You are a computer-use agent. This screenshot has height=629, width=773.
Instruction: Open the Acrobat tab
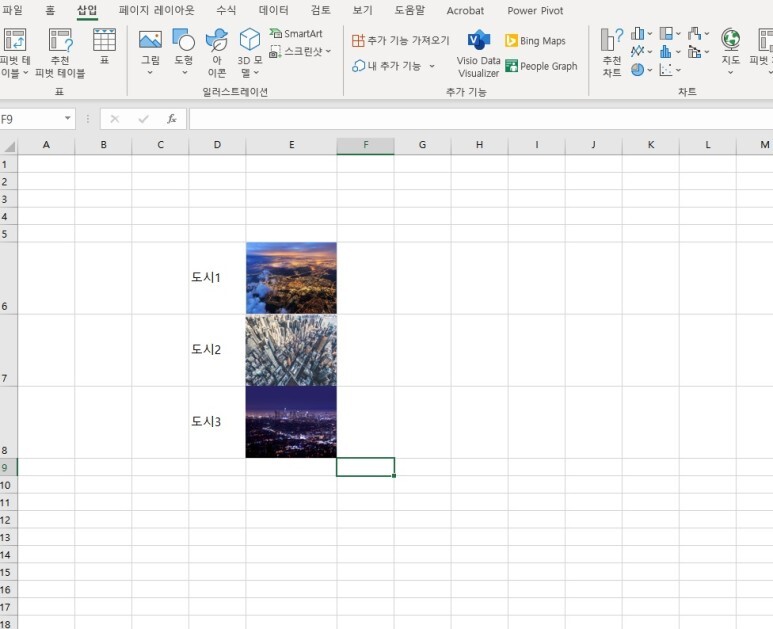pos(465,10)
